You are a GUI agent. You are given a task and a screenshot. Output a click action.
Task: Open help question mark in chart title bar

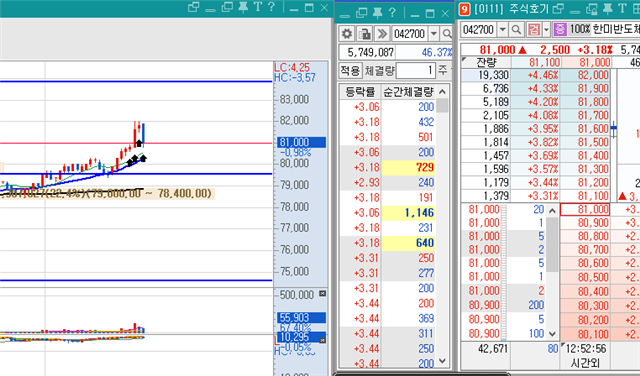[271, 7]
